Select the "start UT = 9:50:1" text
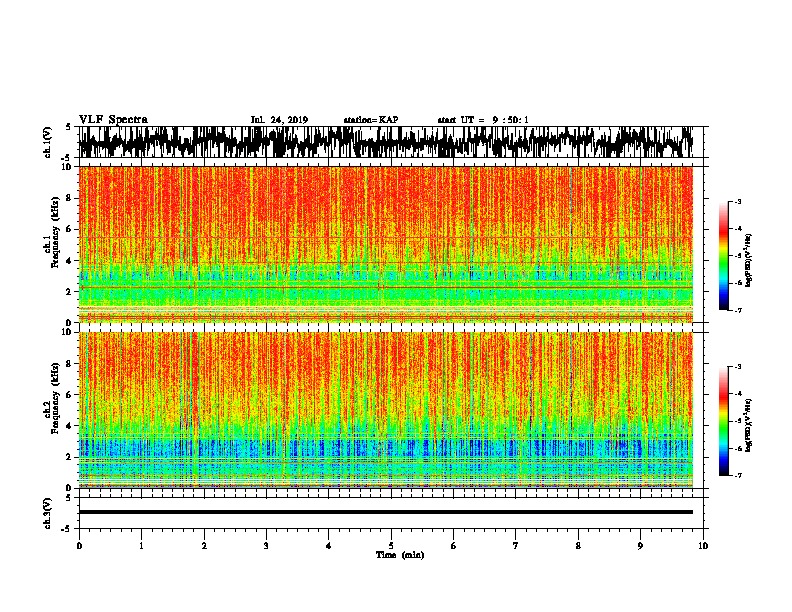The width and height of the screenshot is (792, 612). [x=483, y=120]
